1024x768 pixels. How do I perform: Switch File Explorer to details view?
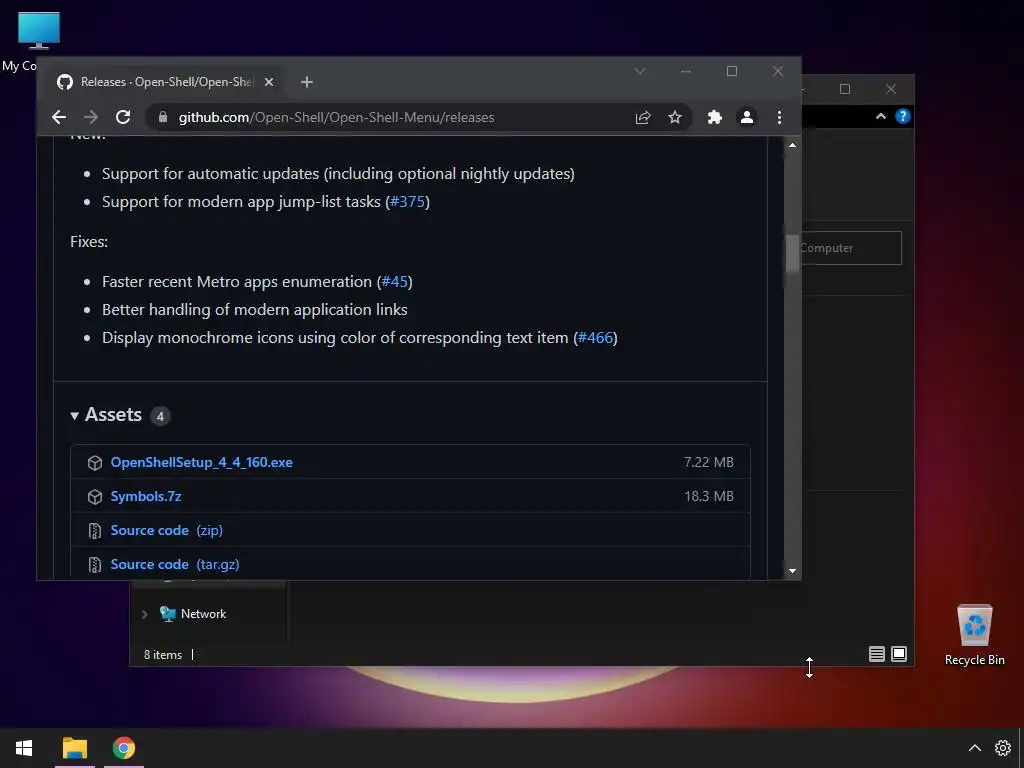point(877,654)
